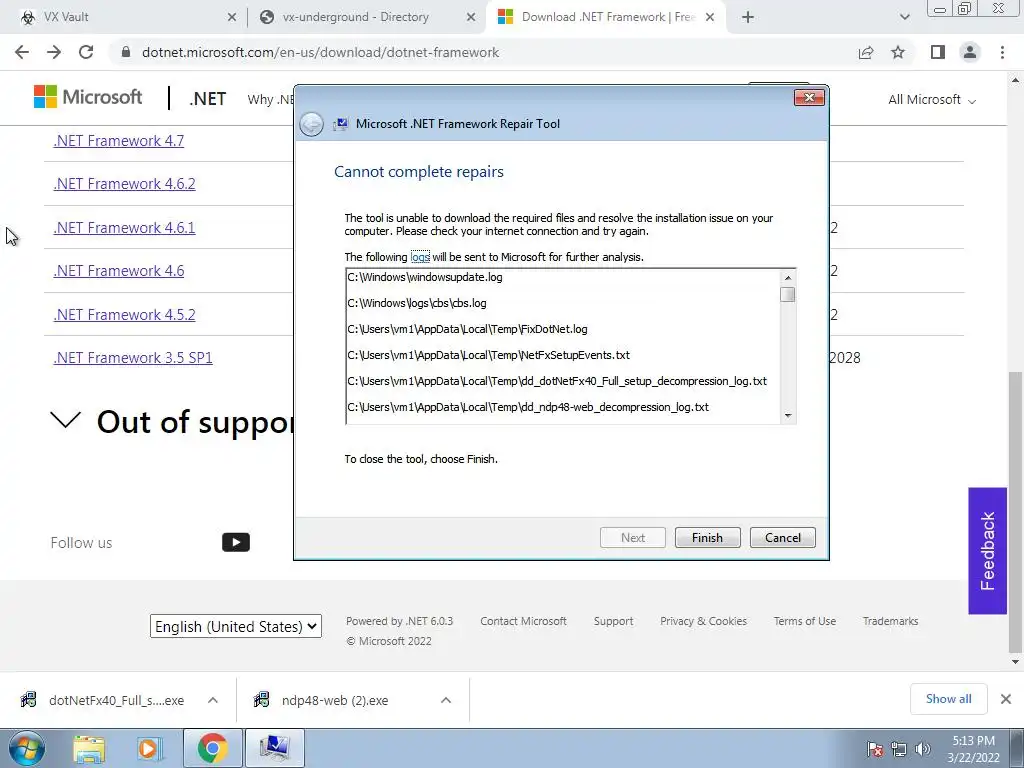Viewport: 1024px width, 768px height.
Task: Switch to vx-underground - Directory tab
Action: pos(366,18)
